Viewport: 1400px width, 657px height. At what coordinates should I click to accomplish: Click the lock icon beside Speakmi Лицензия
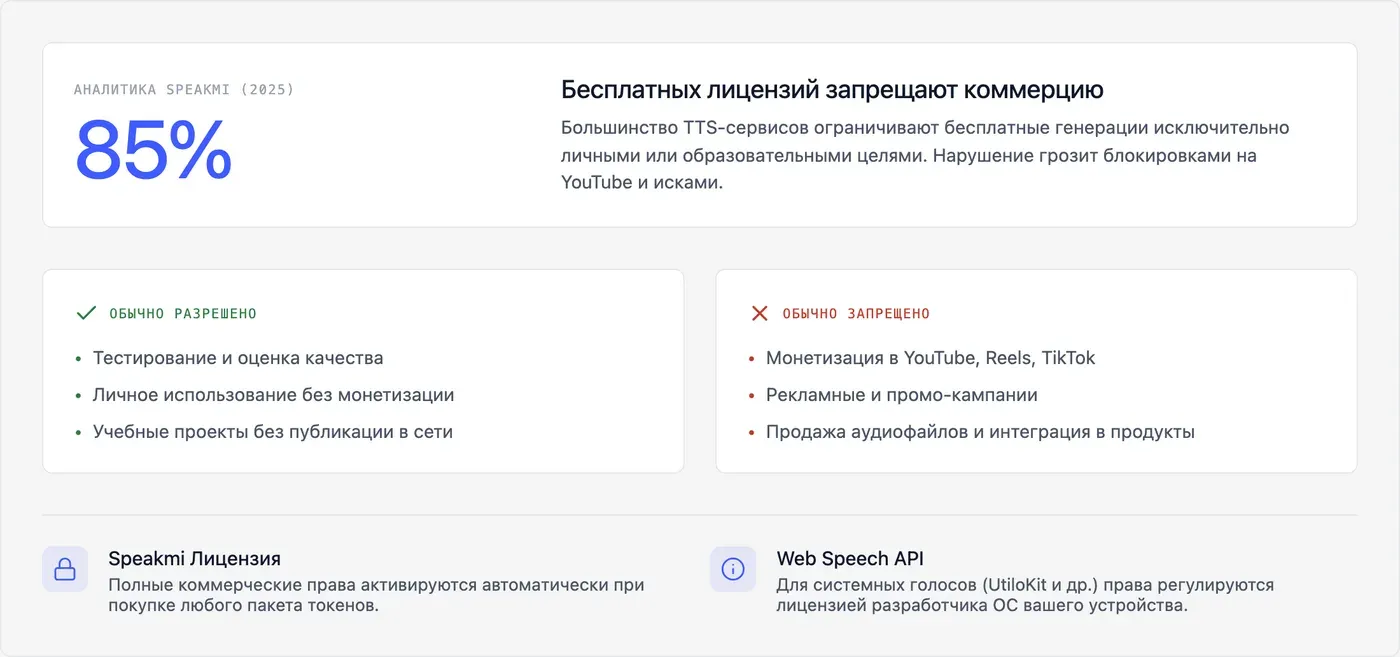point(65,569)
